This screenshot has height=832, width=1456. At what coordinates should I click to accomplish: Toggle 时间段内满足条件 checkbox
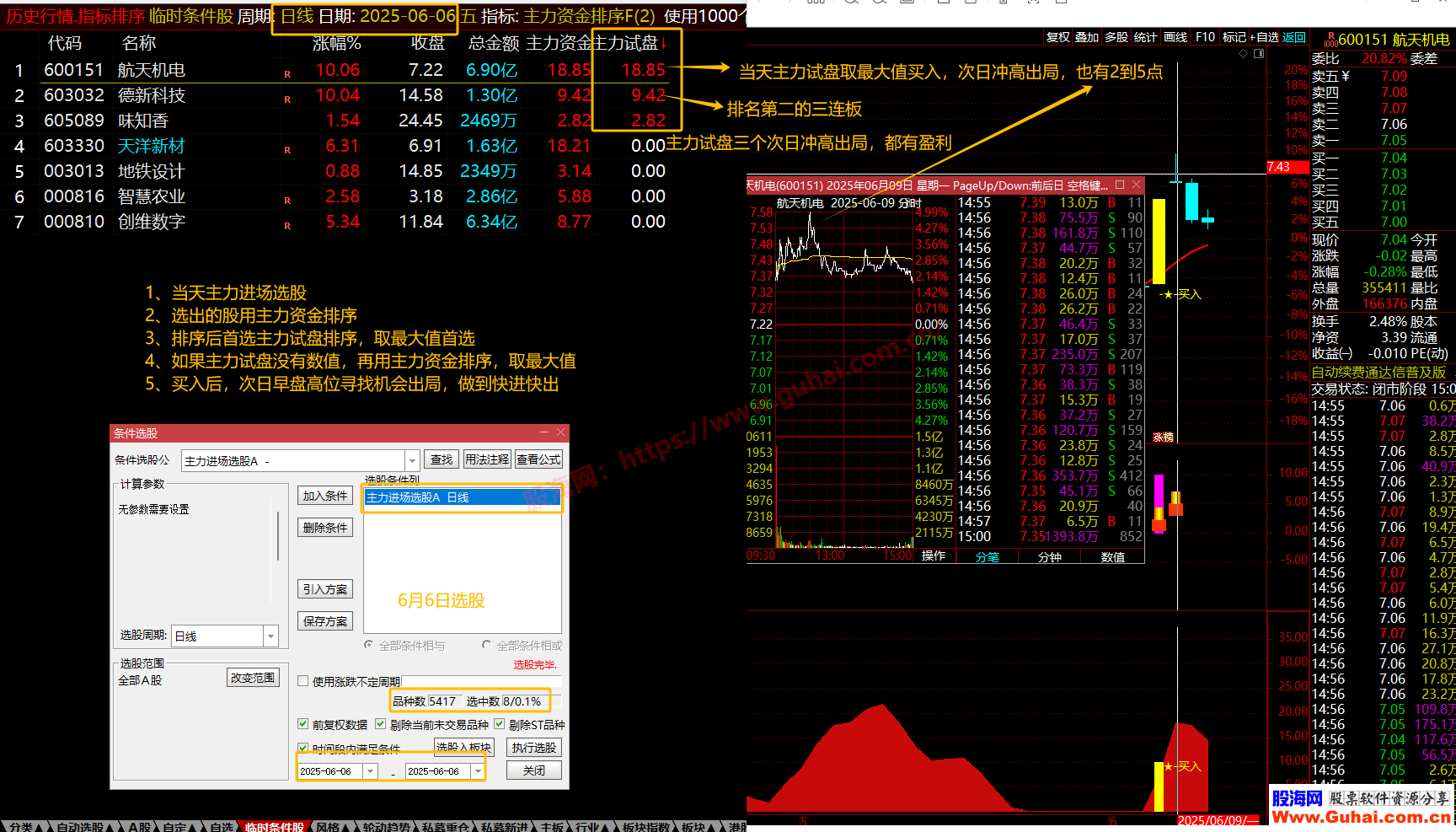pyautogui.click(x=302, y=748)
